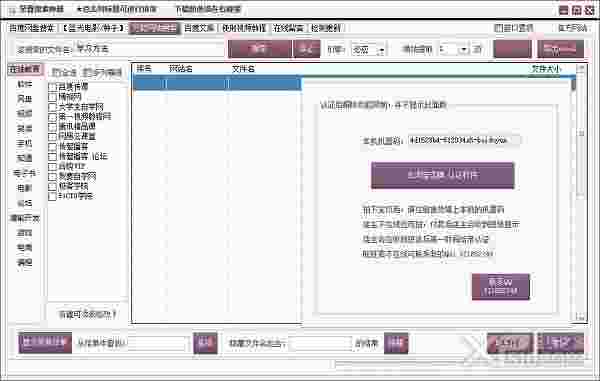Image resolution: width=600 pixels, height=381 pixels.
Task: Minimize the application window
Action: (564, 10)
